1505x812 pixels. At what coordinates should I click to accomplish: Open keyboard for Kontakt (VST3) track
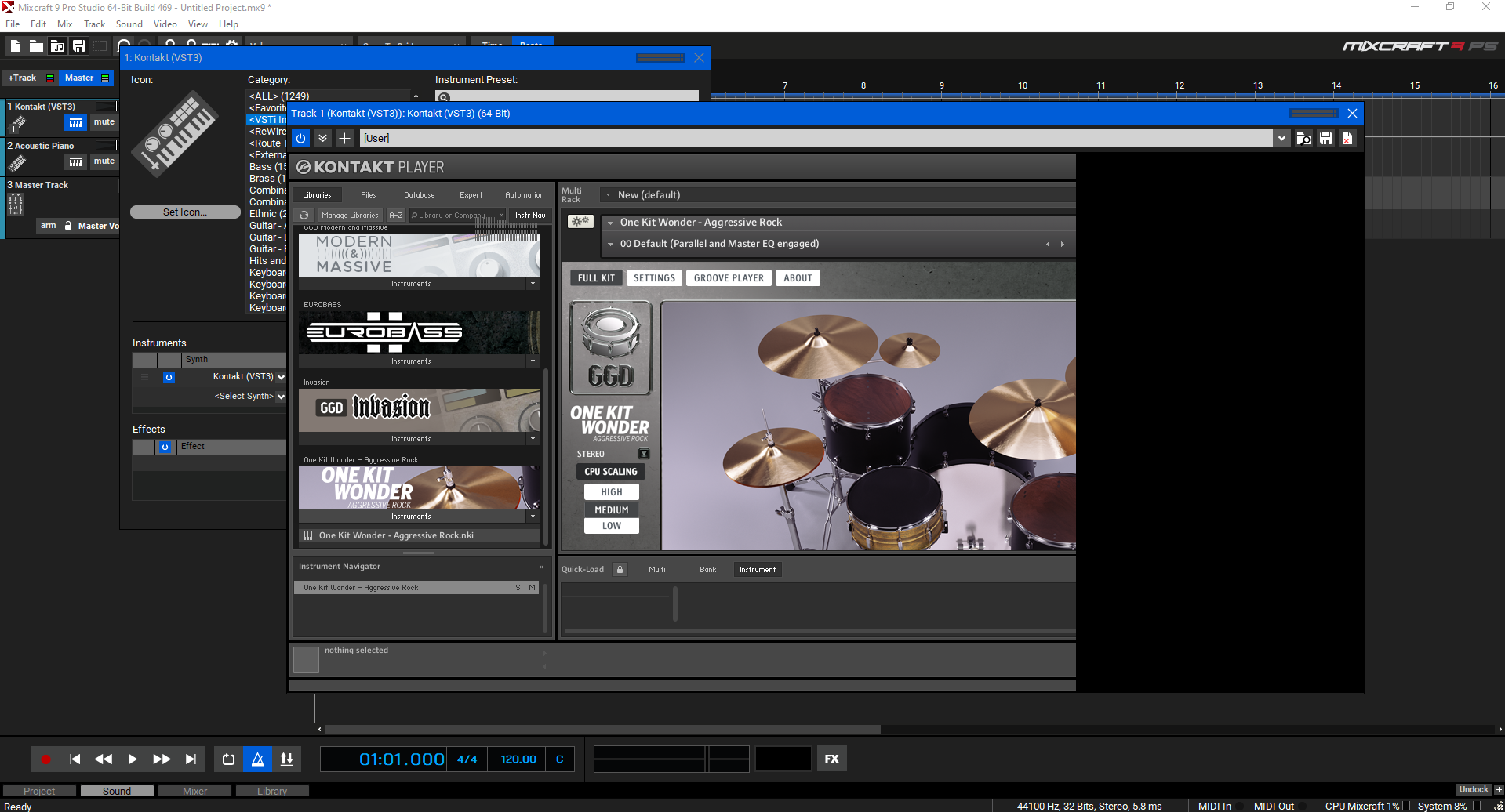point(75,122)
